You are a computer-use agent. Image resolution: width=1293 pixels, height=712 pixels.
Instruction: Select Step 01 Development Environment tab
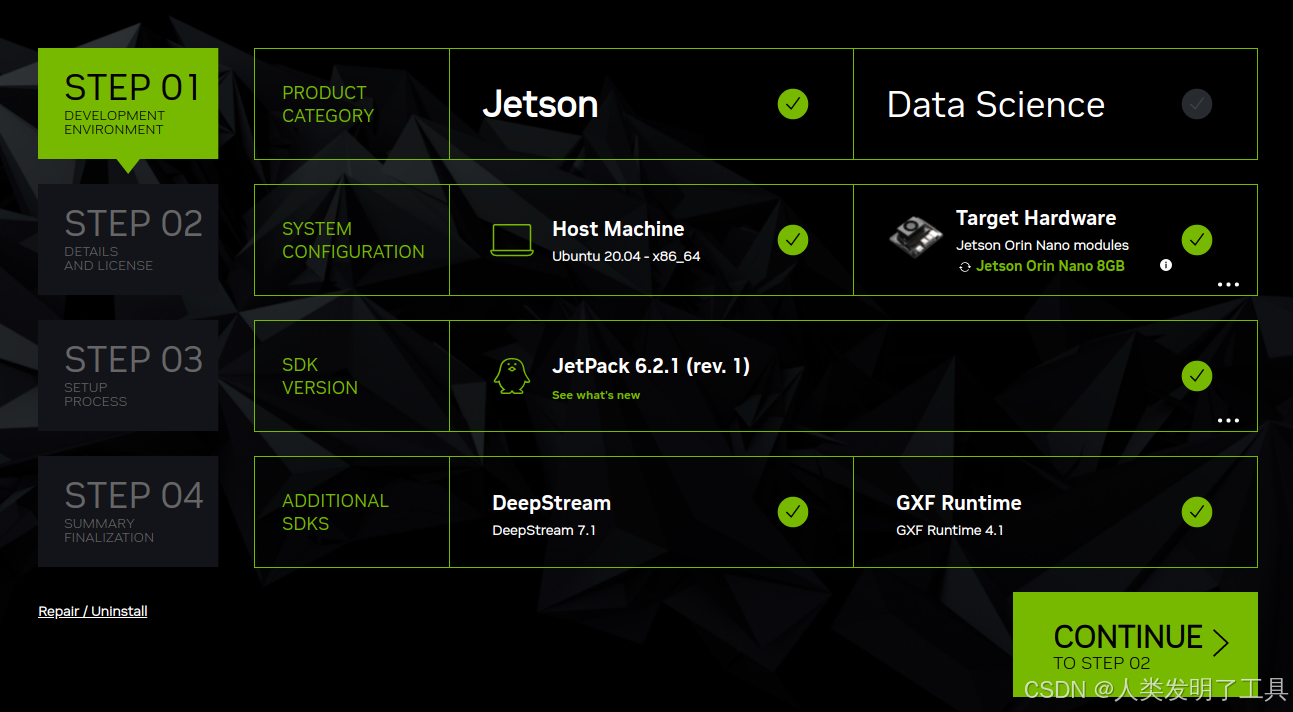128,104
